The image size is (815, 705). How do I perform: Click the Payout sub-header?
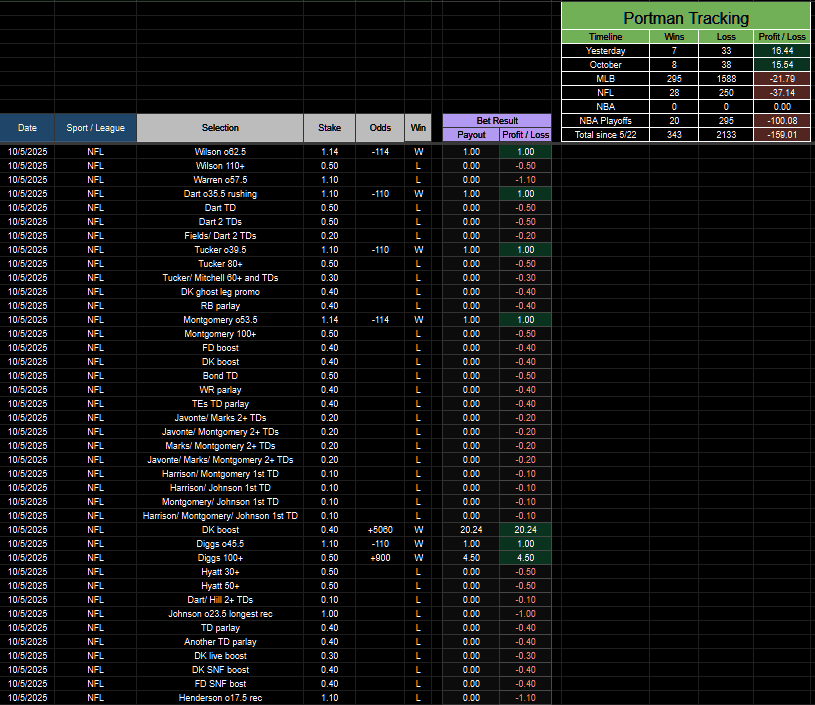(471, 135)
